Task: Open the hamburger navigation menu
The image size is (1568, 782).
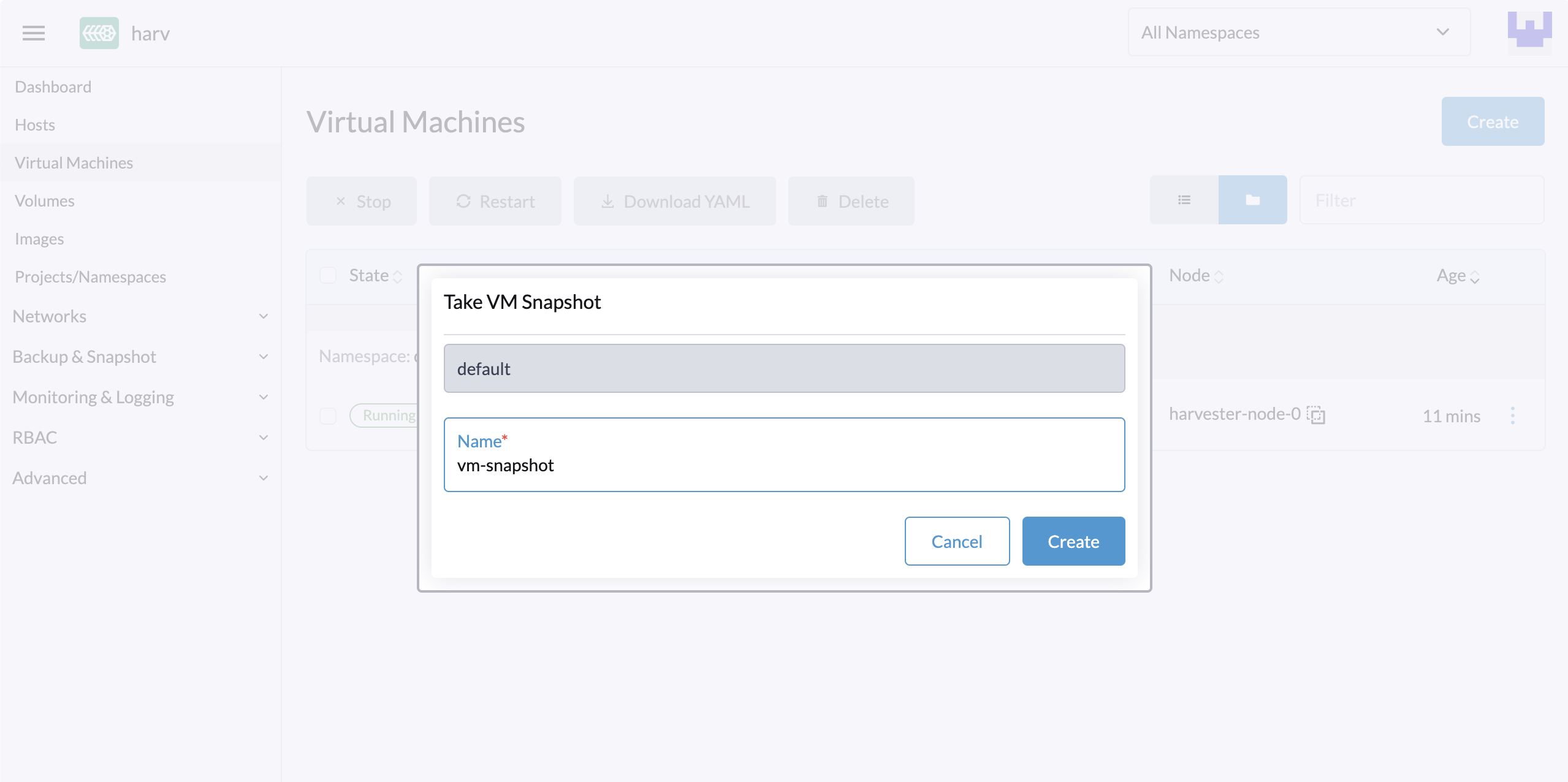Action: click(x=34, y=33)
